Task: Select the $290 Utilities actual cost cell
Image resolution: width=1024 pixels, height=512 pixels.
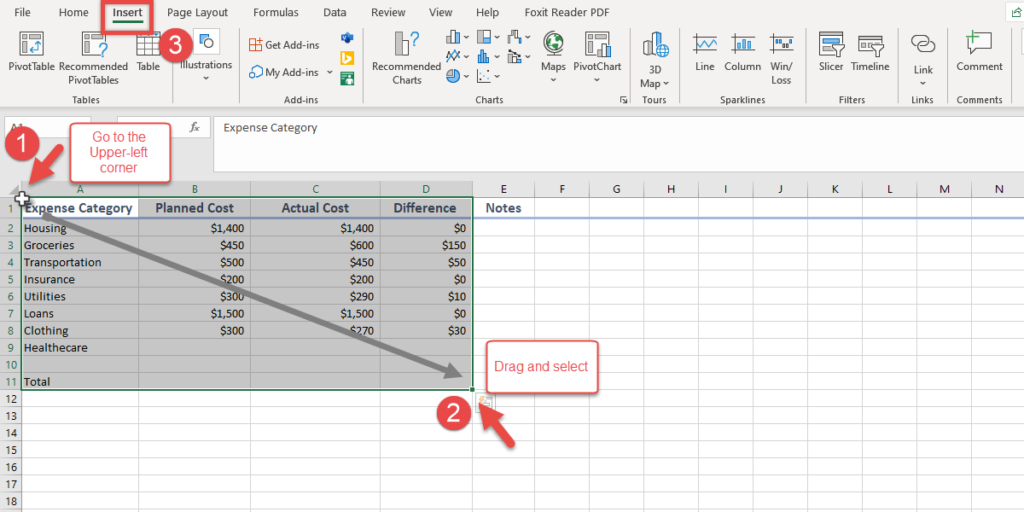Action: point(315,296)
